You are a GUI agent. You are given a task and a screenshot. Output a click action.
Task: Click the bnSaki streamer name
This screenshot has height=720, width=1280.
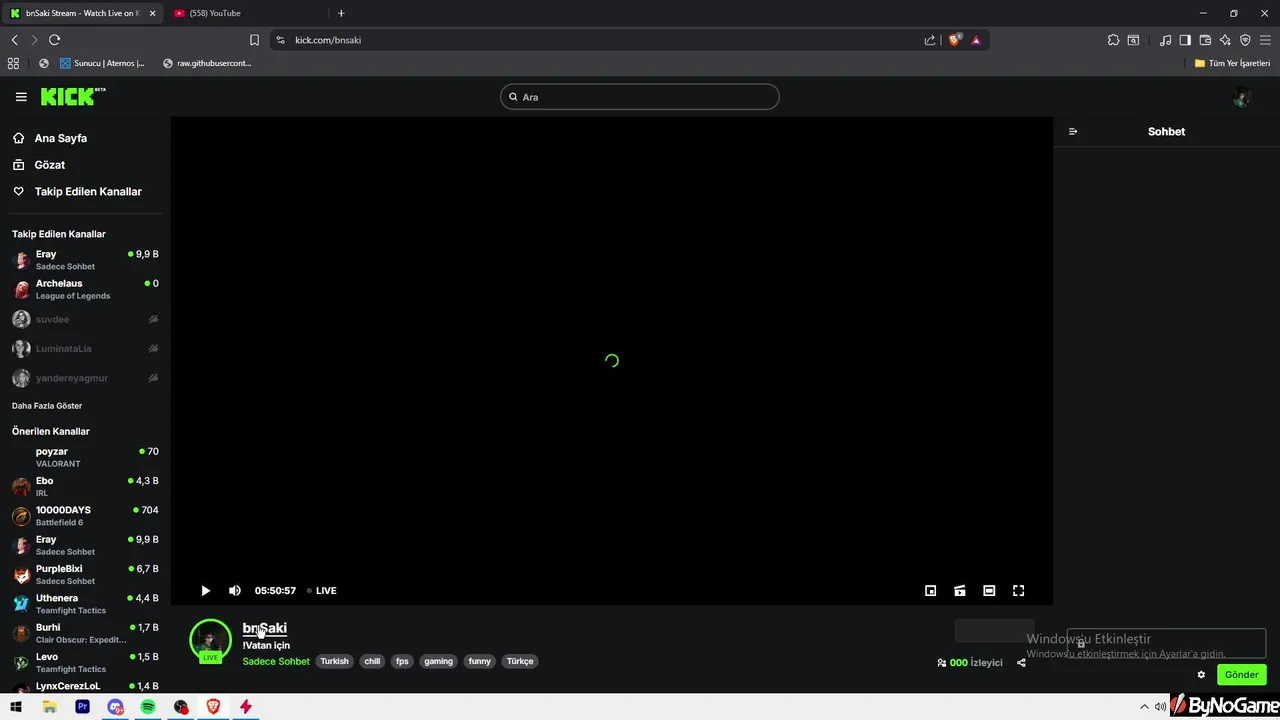pyautogui.click(x=265, y=628)
